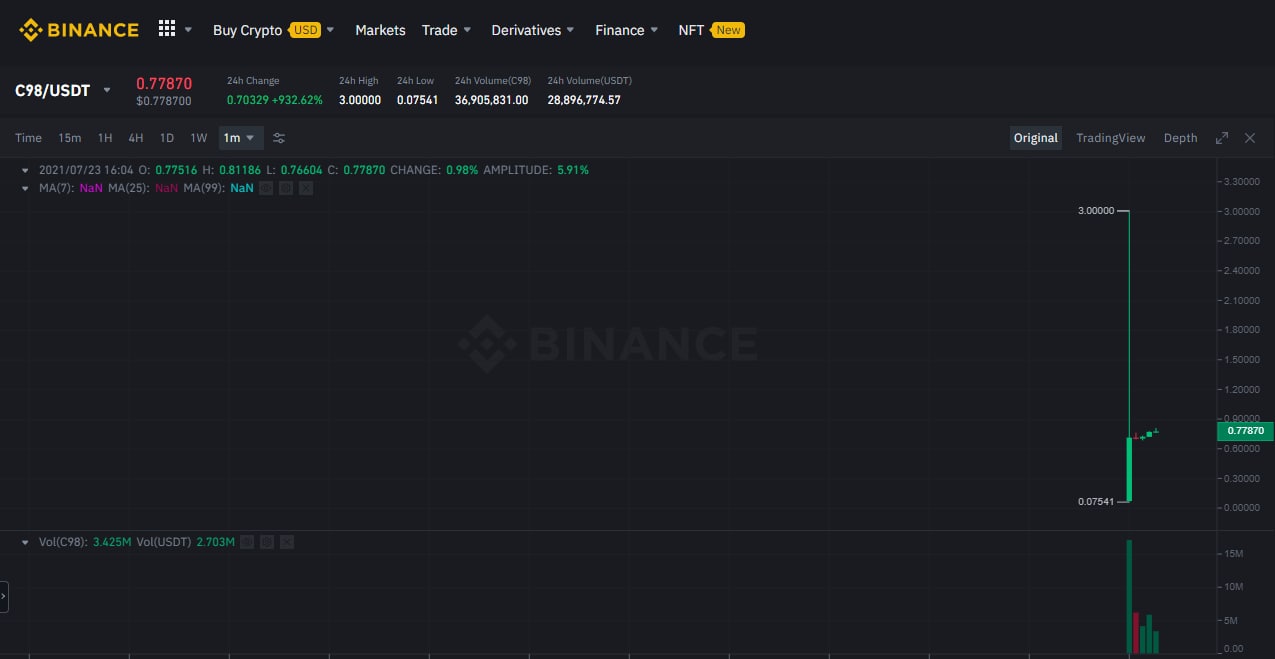
Task: Click the Vol(USDT) value 2.703M
Action: [215, 542]
